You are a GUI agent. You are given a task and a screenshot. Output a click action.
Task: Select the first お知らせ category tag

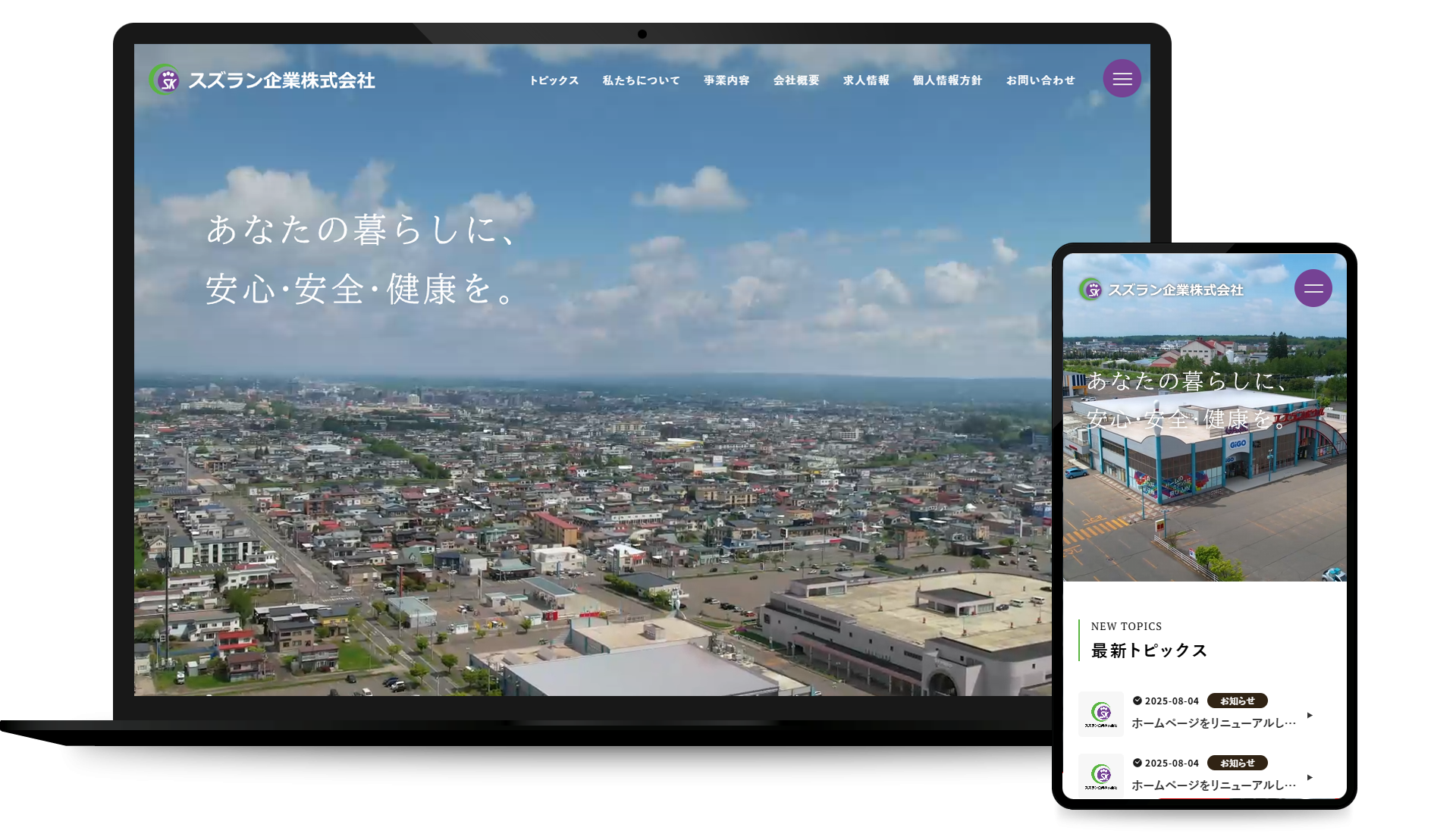pyautogui.click(x=1237, y=701)
